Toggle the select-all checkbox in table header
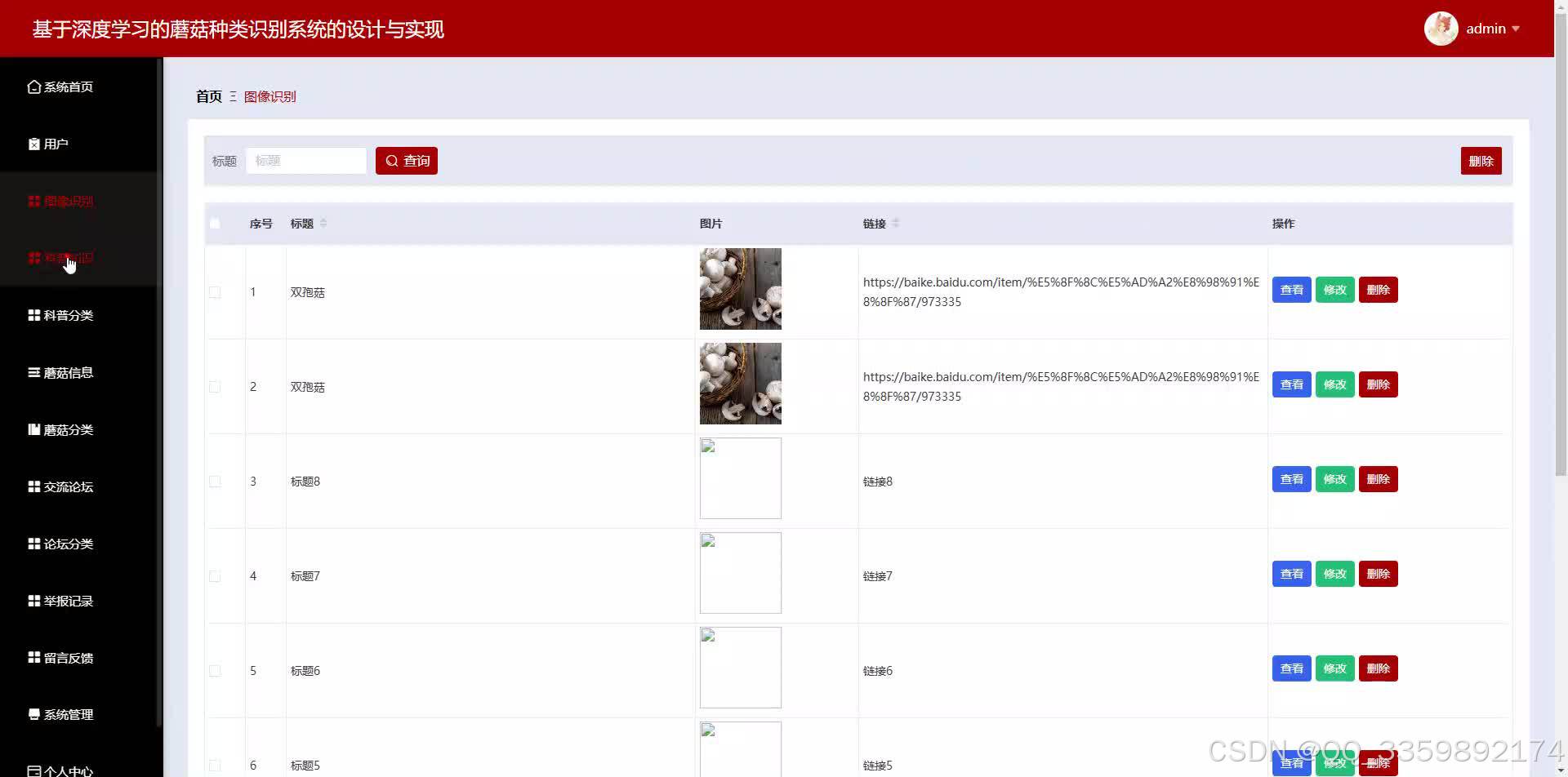The width and height of the screenshot is (1568, 777). coord(215,223)
